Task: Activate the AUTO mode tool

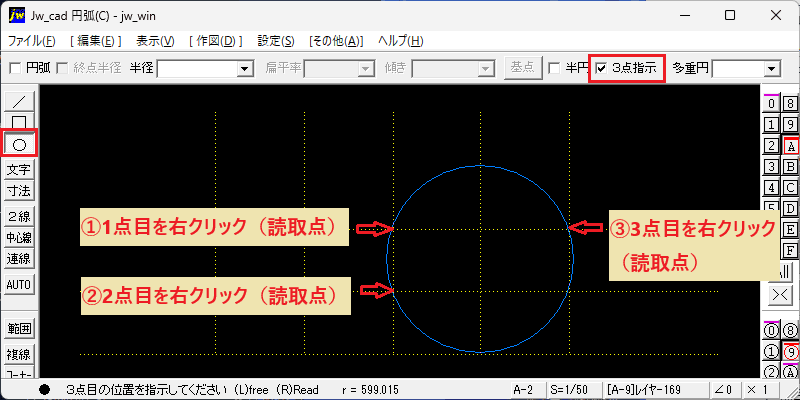Action: tap(19, 285)
